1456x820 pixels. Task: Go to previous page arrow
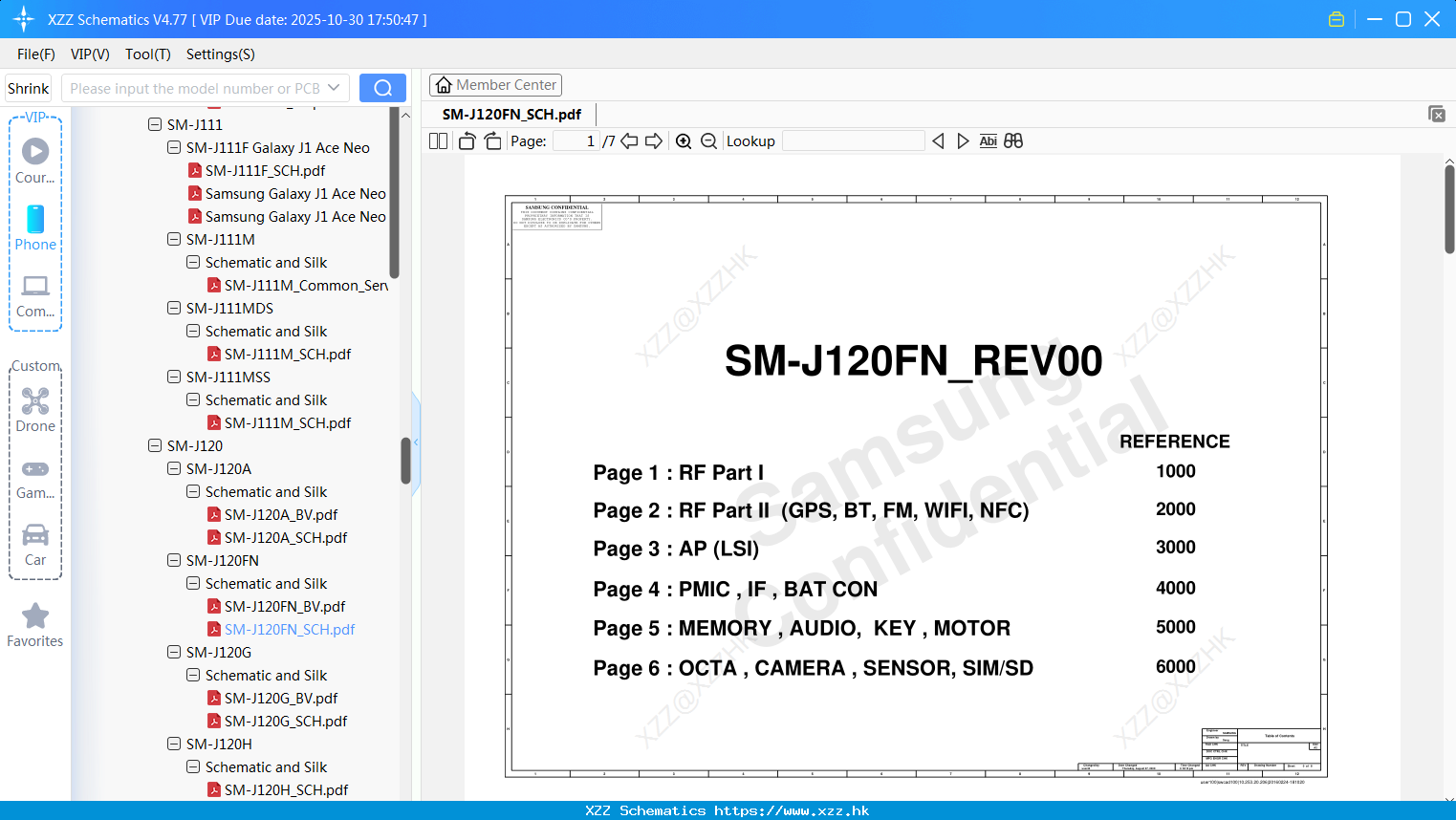629,140
